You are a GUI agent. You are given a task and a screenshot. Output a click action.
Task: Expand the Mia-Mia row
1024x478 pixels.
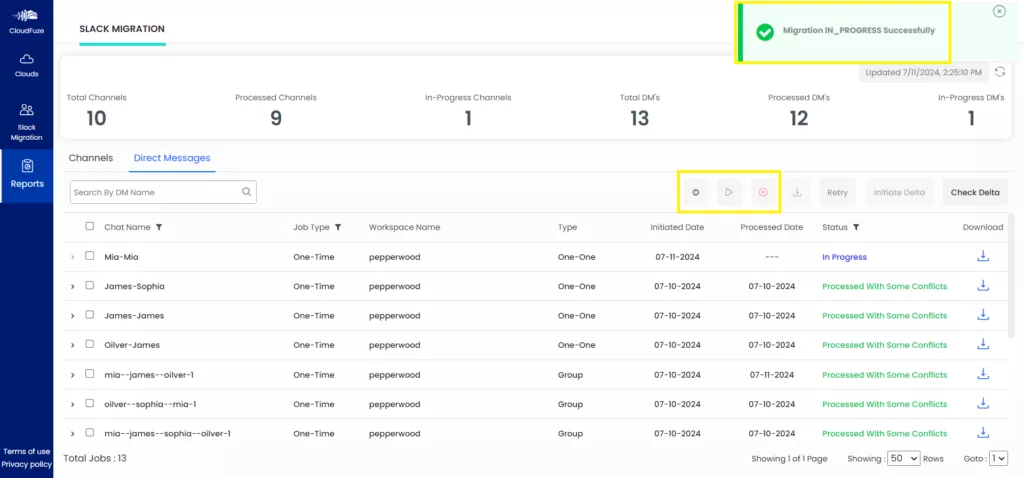(72, 257)
